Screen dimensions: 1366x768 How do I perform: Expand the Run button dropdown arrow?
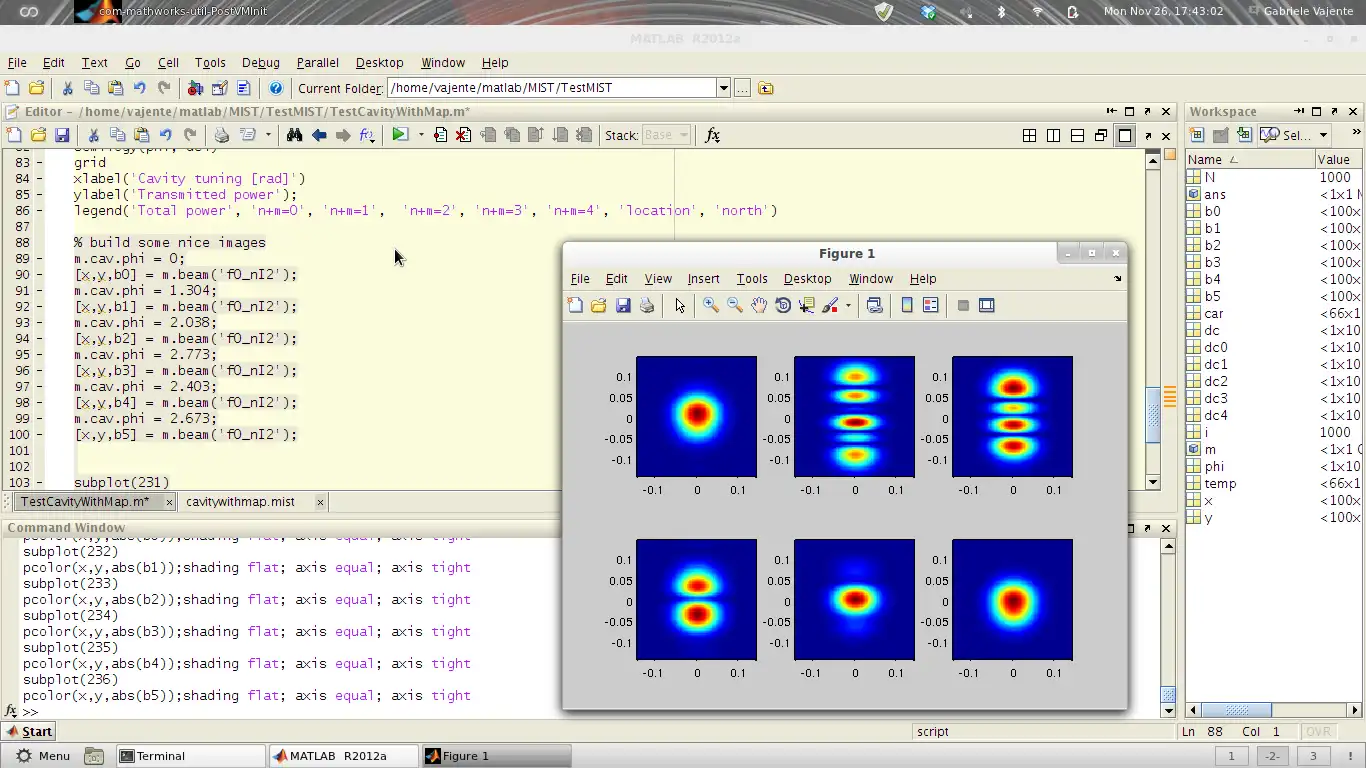[421, 135]
